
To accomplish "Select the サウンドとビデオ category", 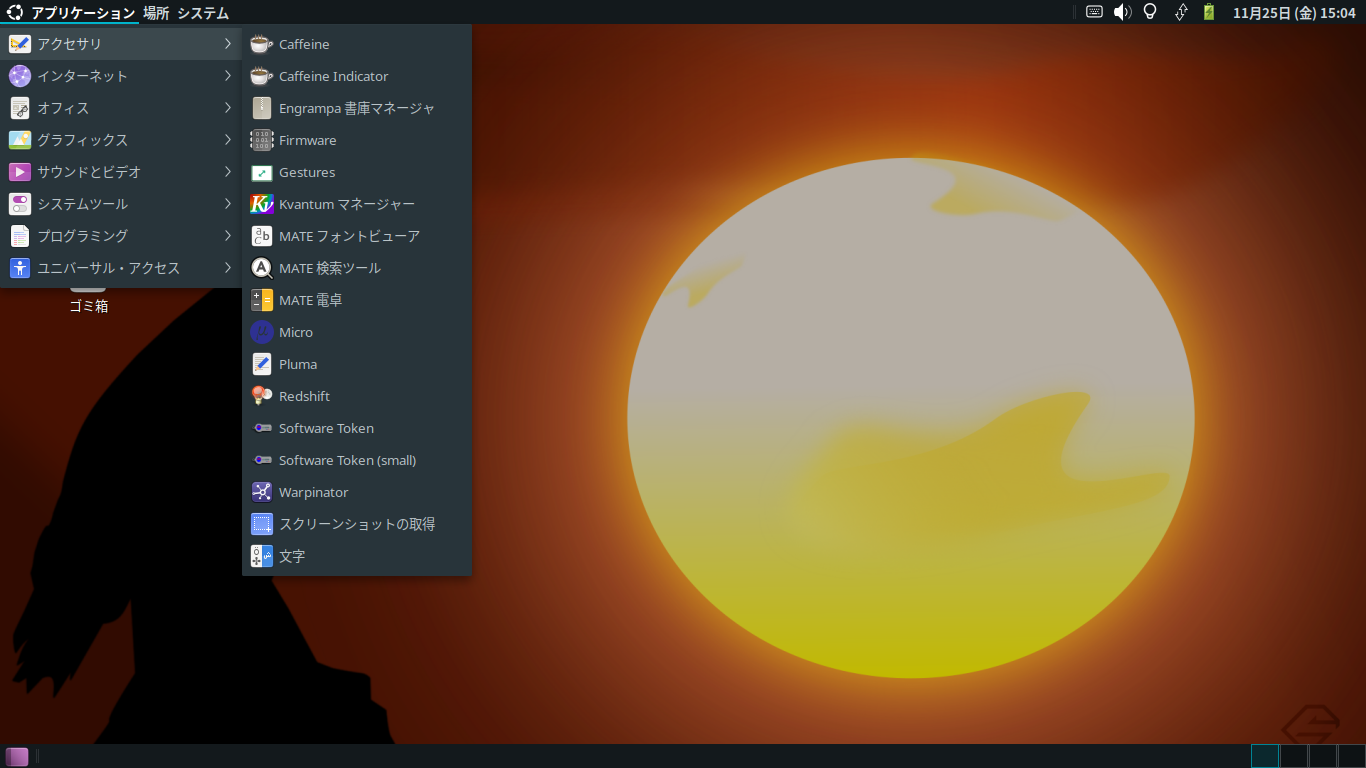I will [x=121, y=172].
